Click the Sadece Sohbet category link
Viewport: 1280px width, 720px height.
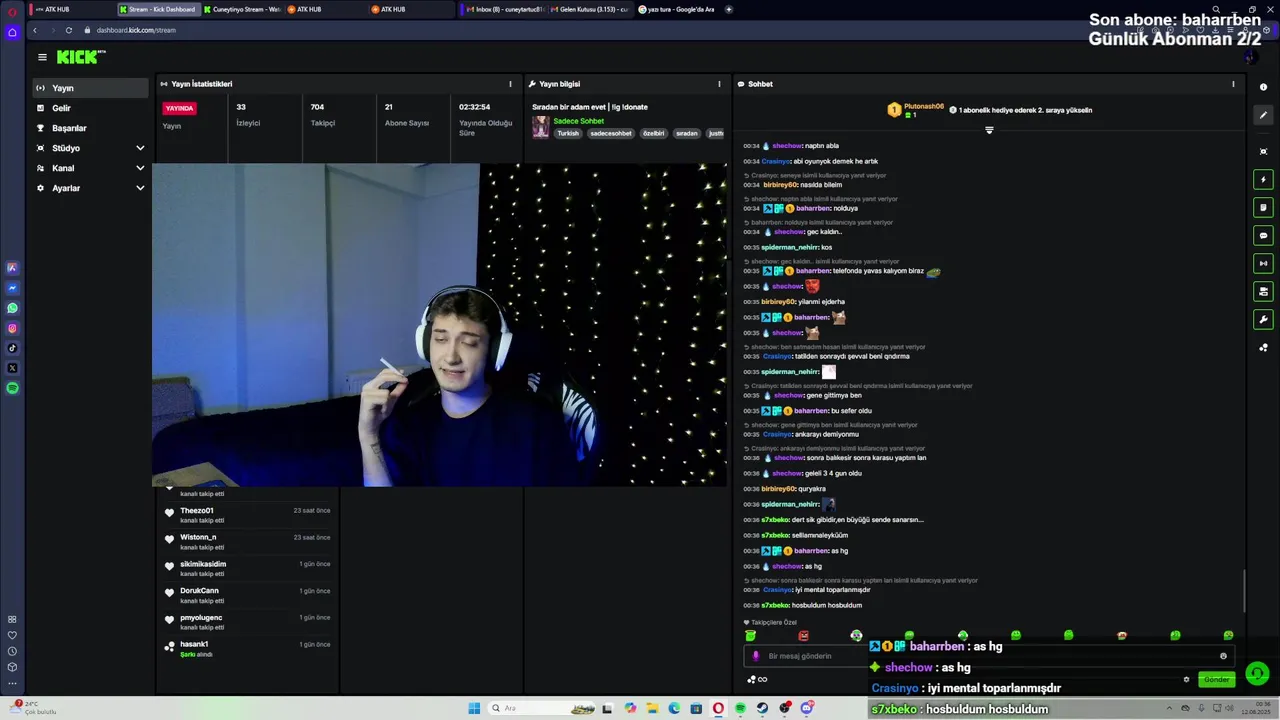[x=578, y=121]
